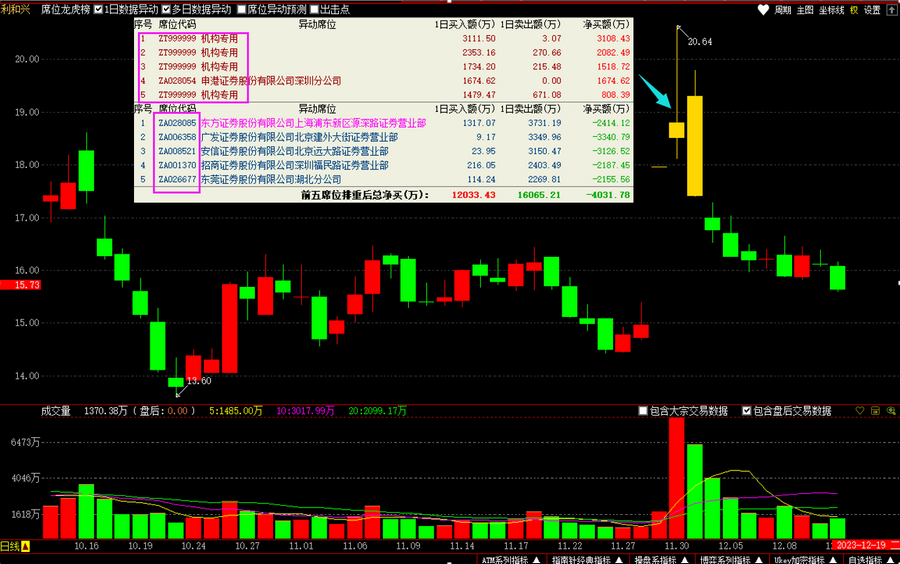The width and height of the screenshot is (900, 564).
Task: Click net buy value -4031.78 in the total row
Action: click(x=608, y=195)
